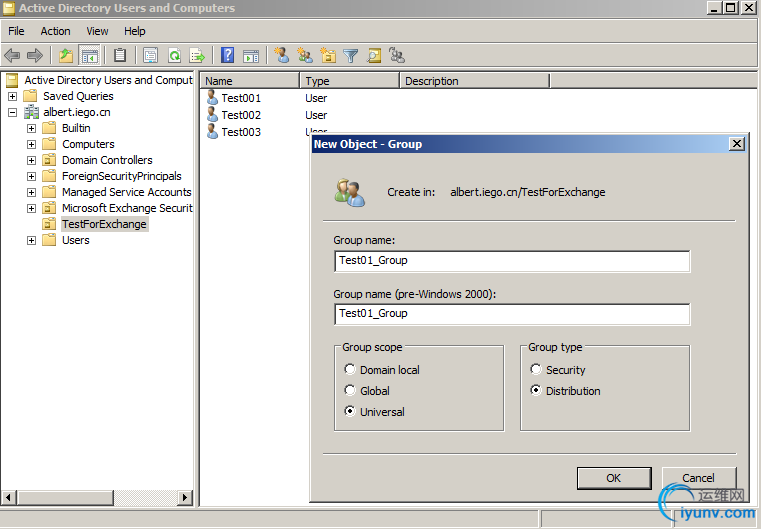The height and width of the screenshot is (529, 761).
Task: Click the user icon beside Test002
Action: point(212,114)
